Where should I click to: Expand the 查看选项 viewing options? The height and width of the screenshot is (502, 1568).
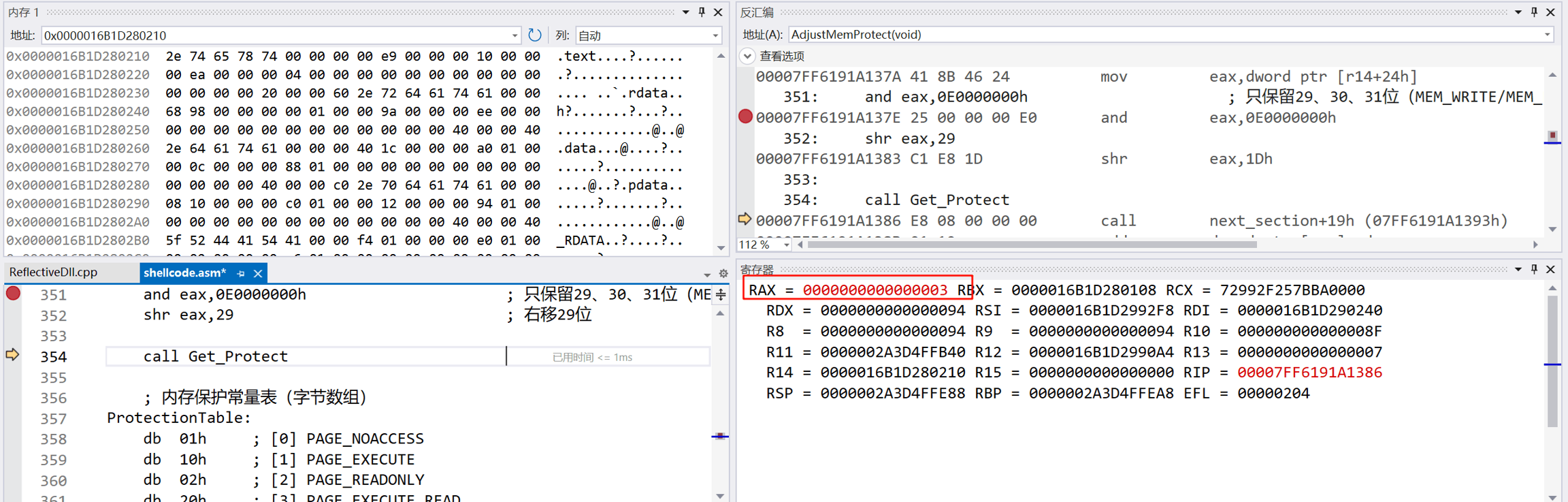(747, 56)
